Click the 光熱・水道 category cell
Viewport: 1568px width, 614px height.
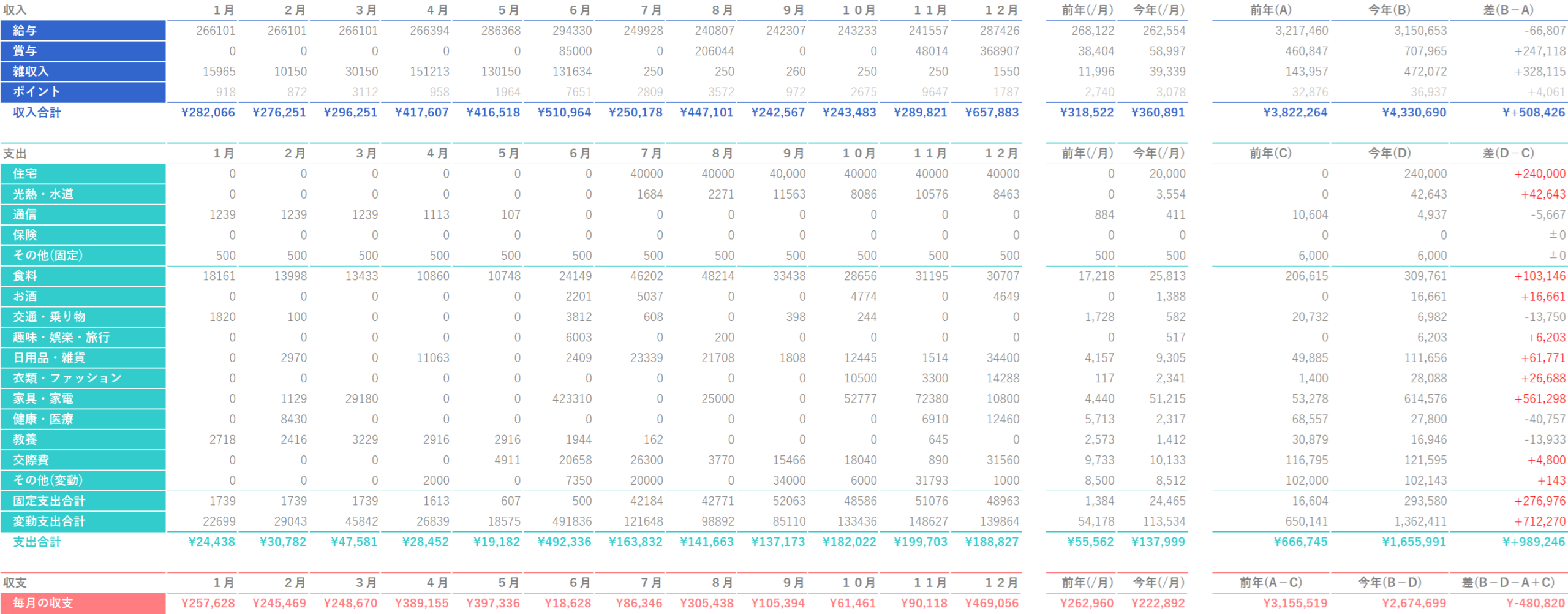tap(83, 194)
